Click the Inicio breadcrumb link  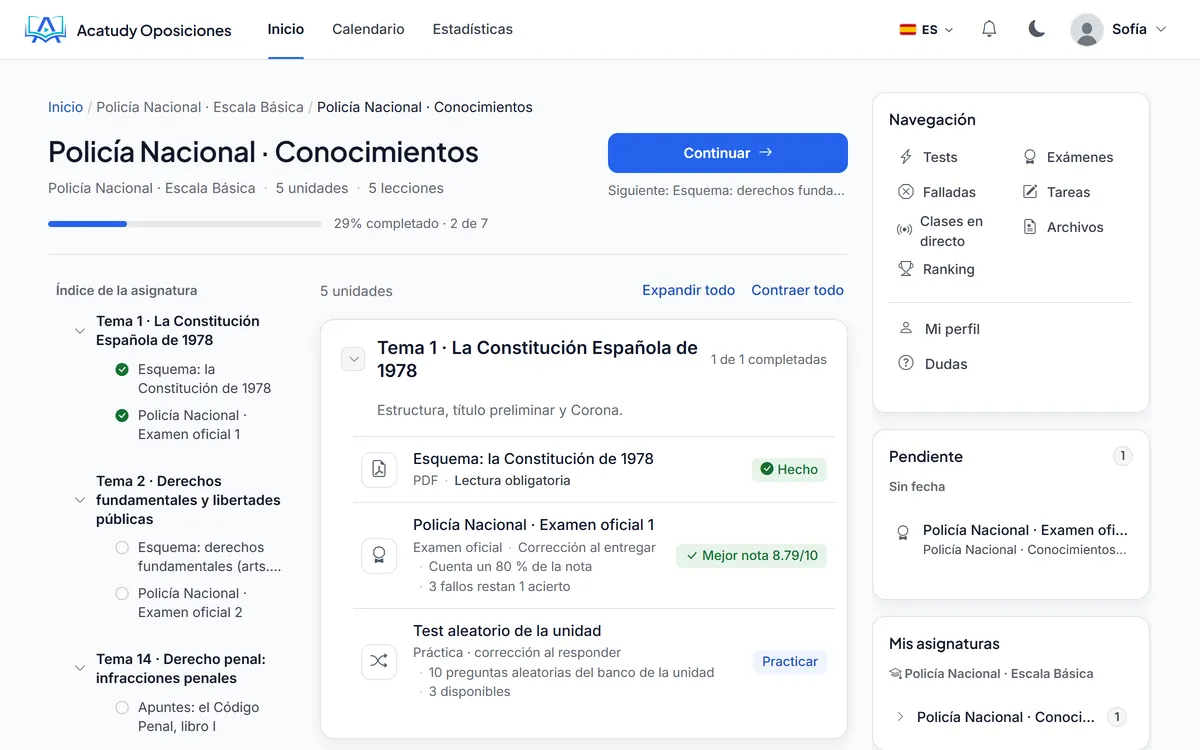coord(66,107)
